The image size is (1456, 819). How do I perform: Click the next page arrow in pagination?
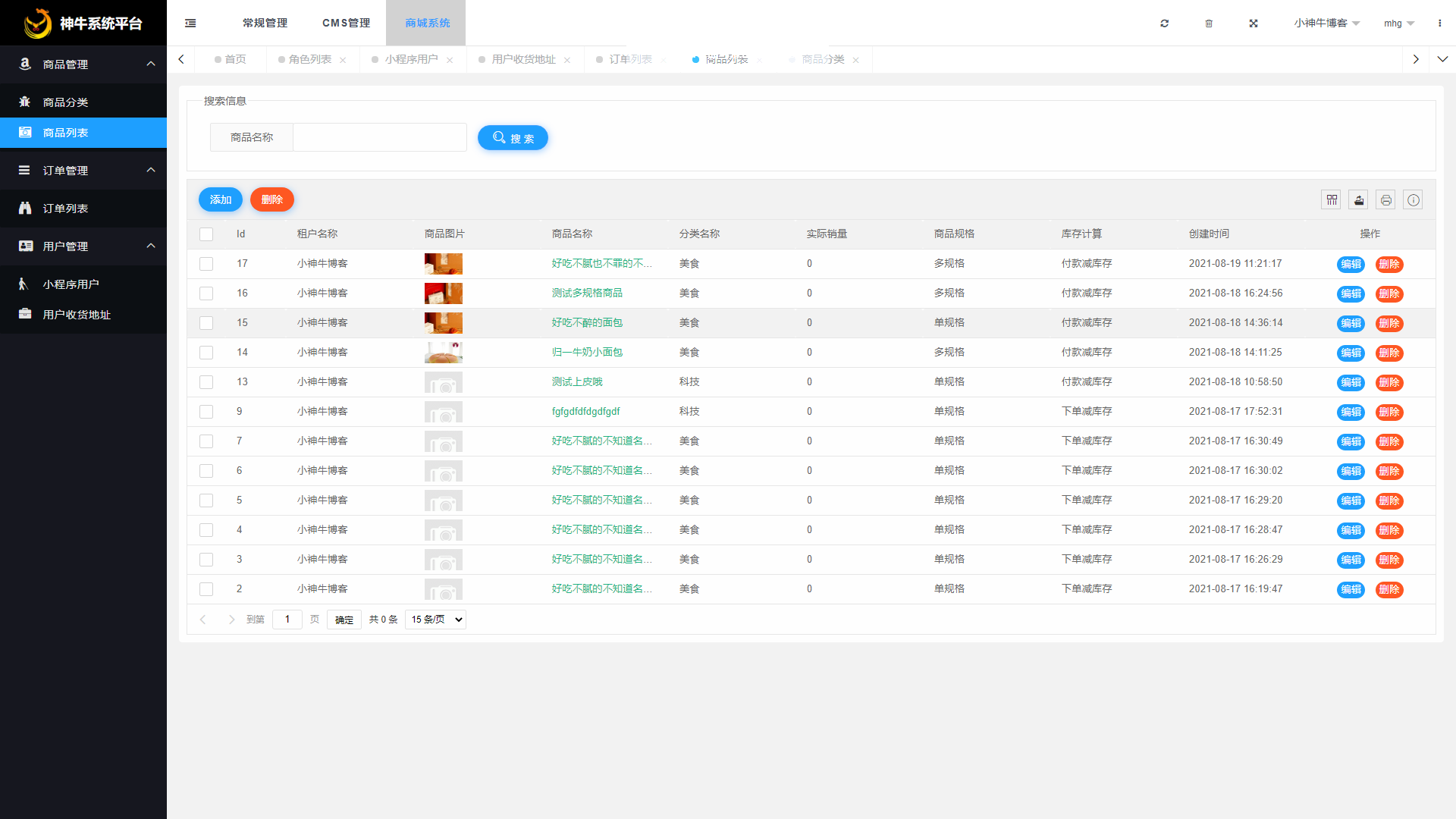pos(231,620)
